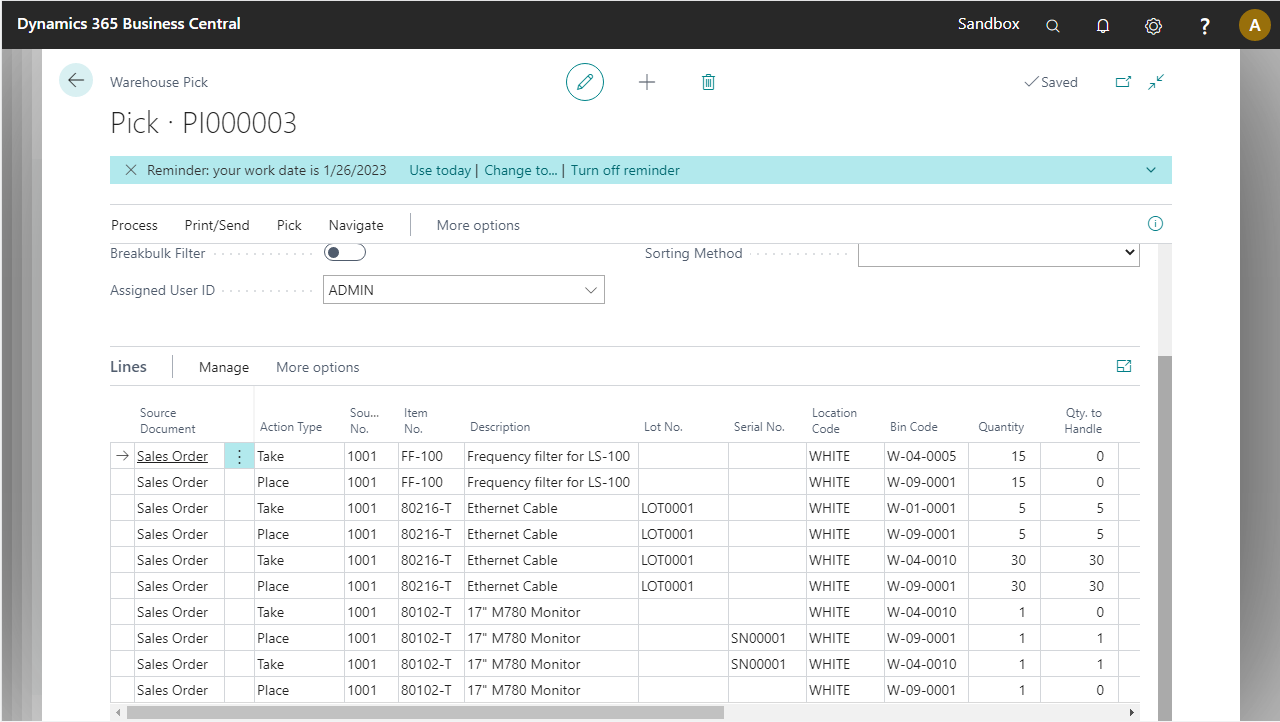Click the Description column header

click(x=500, y=427)
